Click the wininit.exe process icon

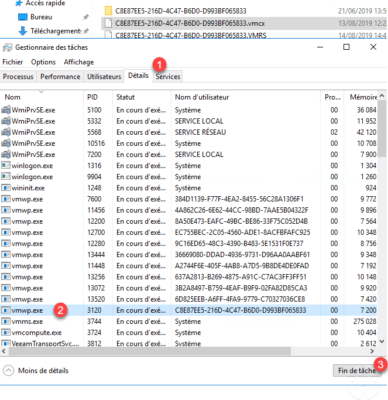point(6,188)
